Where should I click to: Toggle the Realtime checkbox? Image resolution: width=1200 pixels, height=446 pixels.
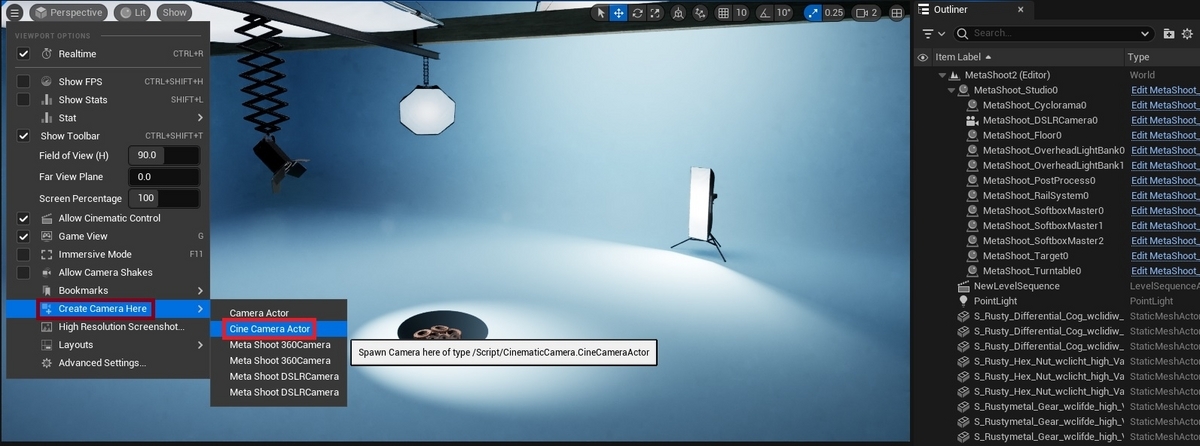[x=24, y=54]
